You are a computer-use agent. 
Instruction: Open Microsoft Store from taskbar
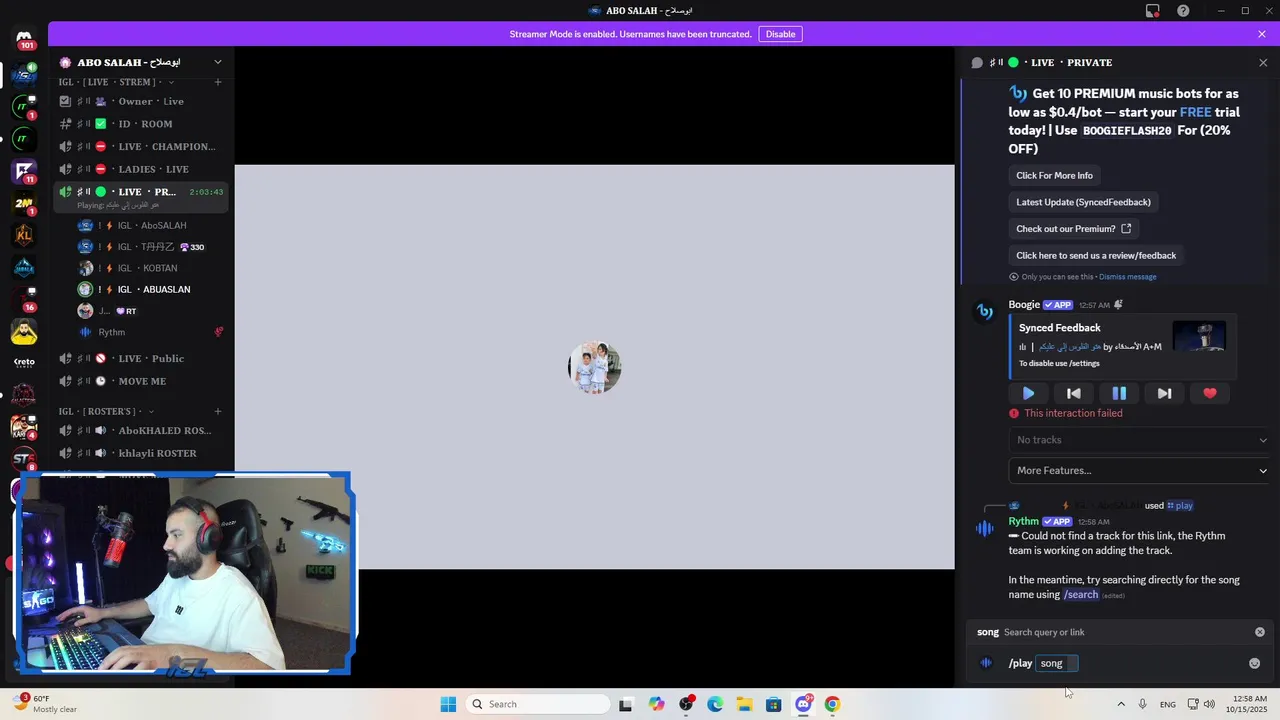coord(774,704)
